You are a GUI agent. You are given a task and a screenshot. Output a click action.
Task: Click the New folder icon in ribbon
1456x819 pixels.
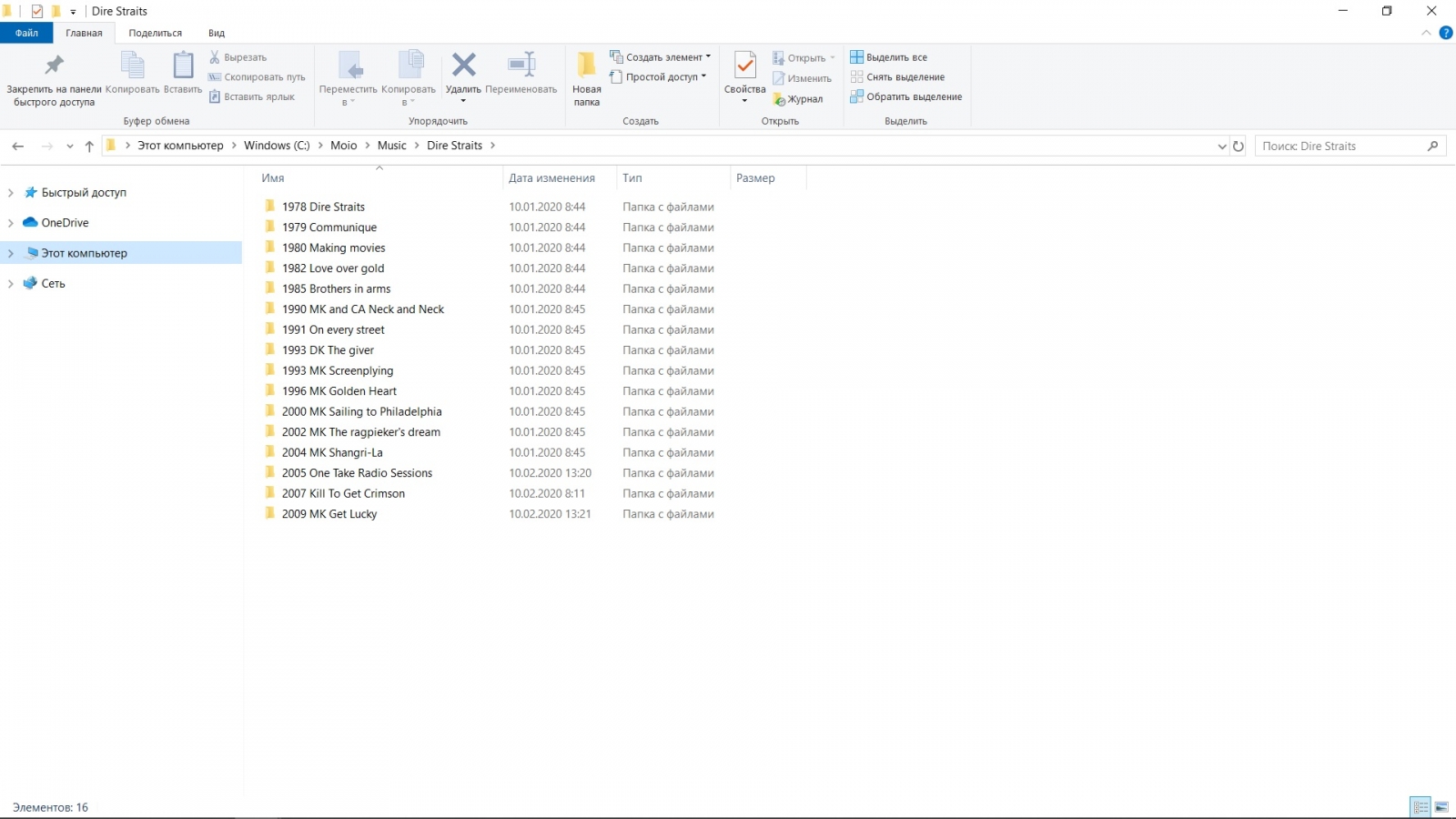586,66
